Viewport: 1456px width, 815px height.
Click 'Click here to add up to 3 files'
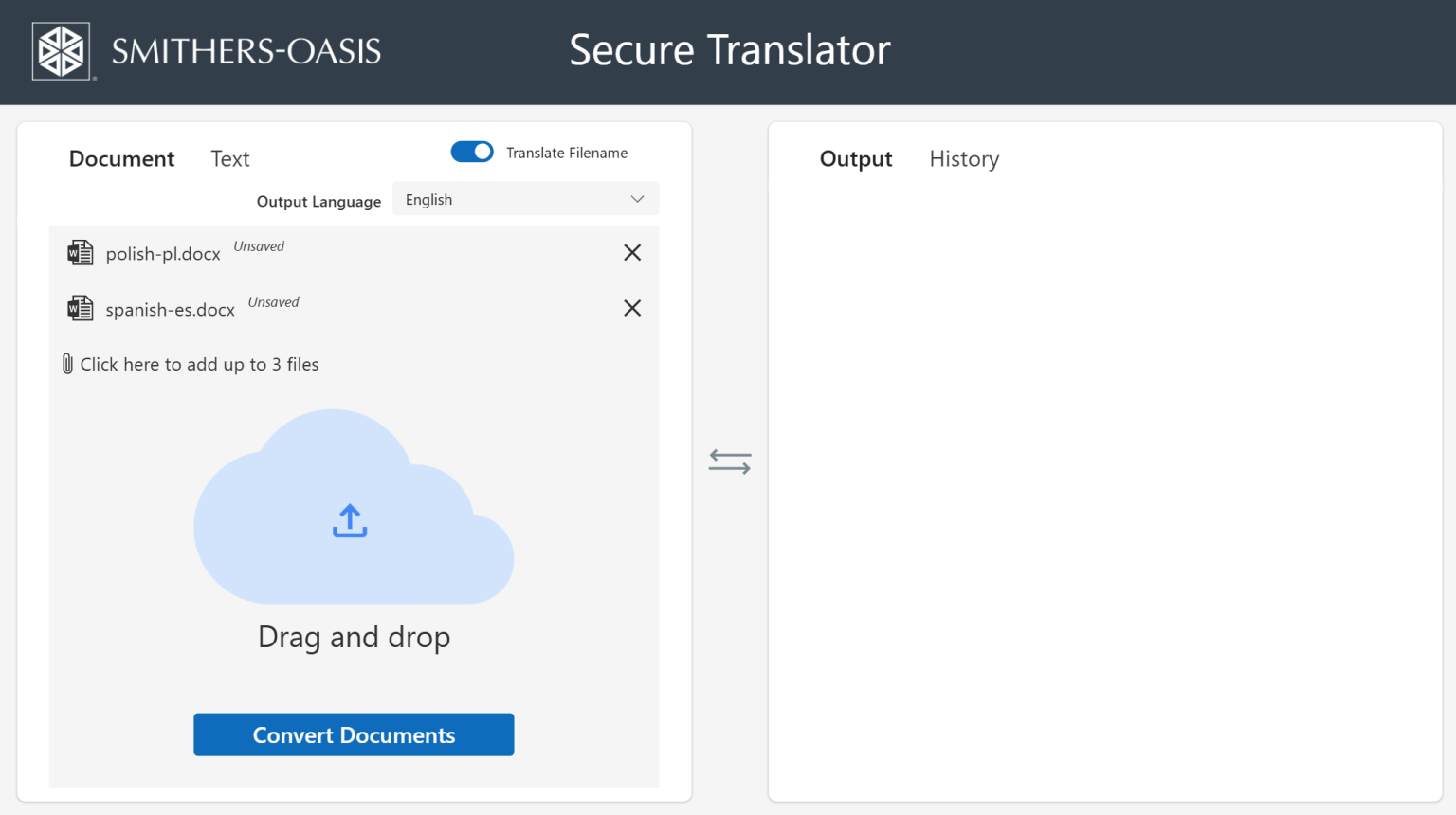pyautogui.click(x=198, y=364)
